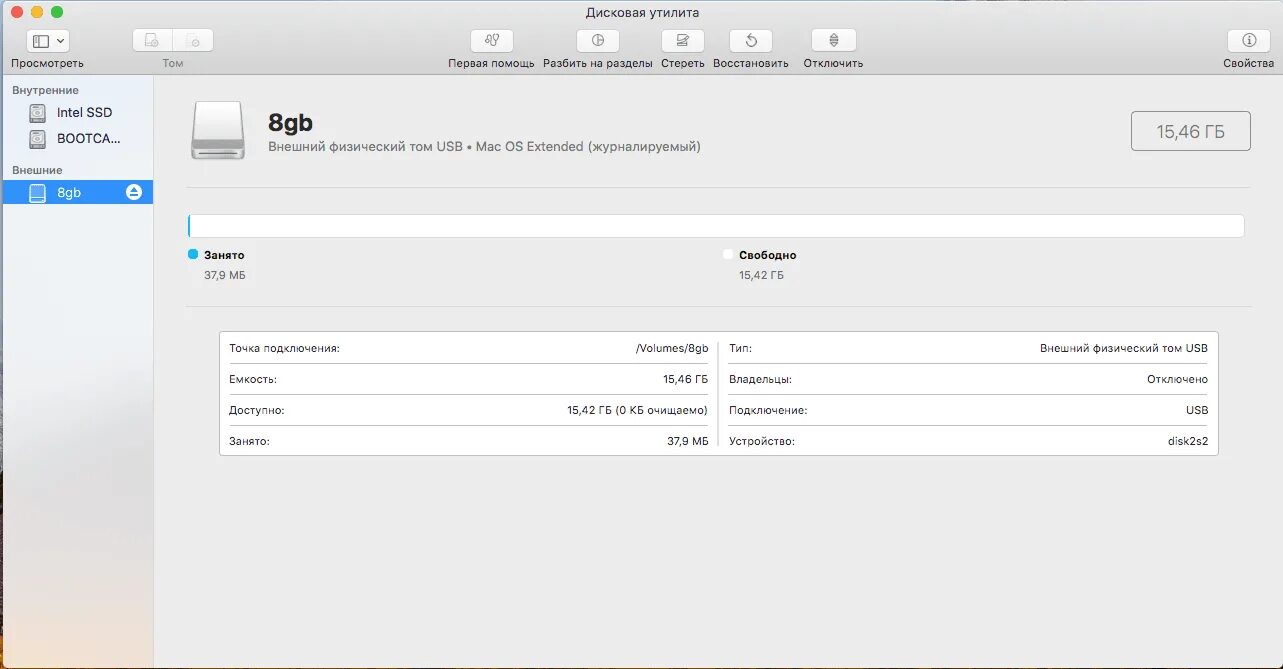Click the disk usage bar
1283x669 pixels.
716,226
